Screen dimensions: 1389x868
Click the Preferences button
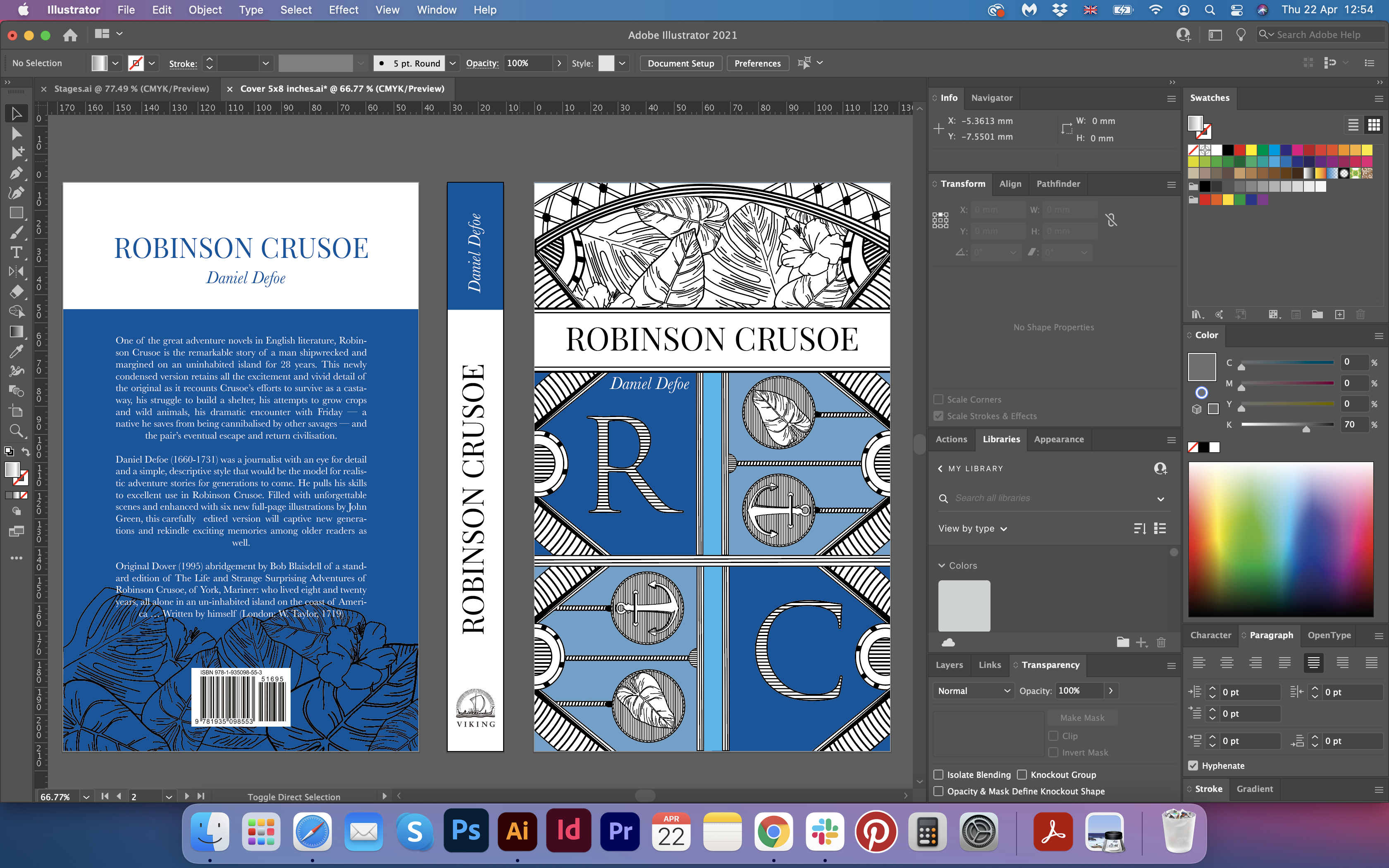757,63
